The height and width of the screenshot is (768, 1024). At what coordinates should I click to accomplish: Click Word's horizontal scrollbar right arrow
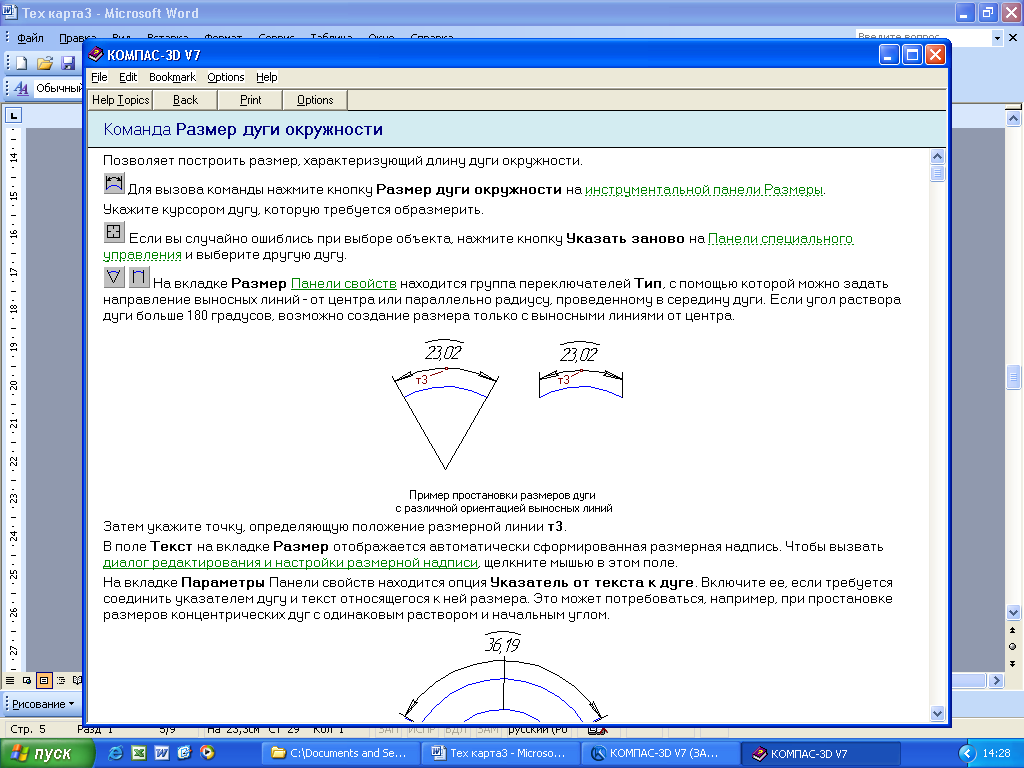(x=996, y=680)
